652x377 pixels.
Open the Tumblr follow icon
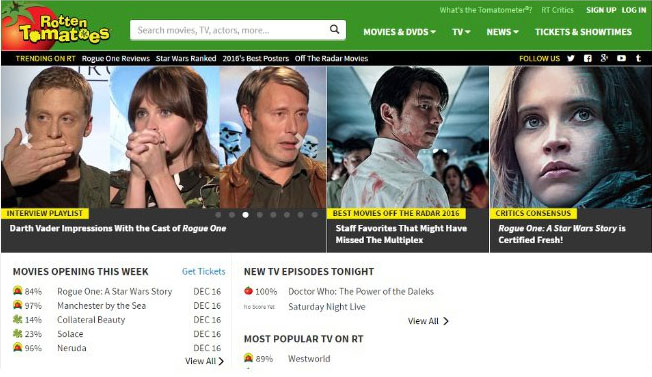pyautogui.click(x=638, y=58)
